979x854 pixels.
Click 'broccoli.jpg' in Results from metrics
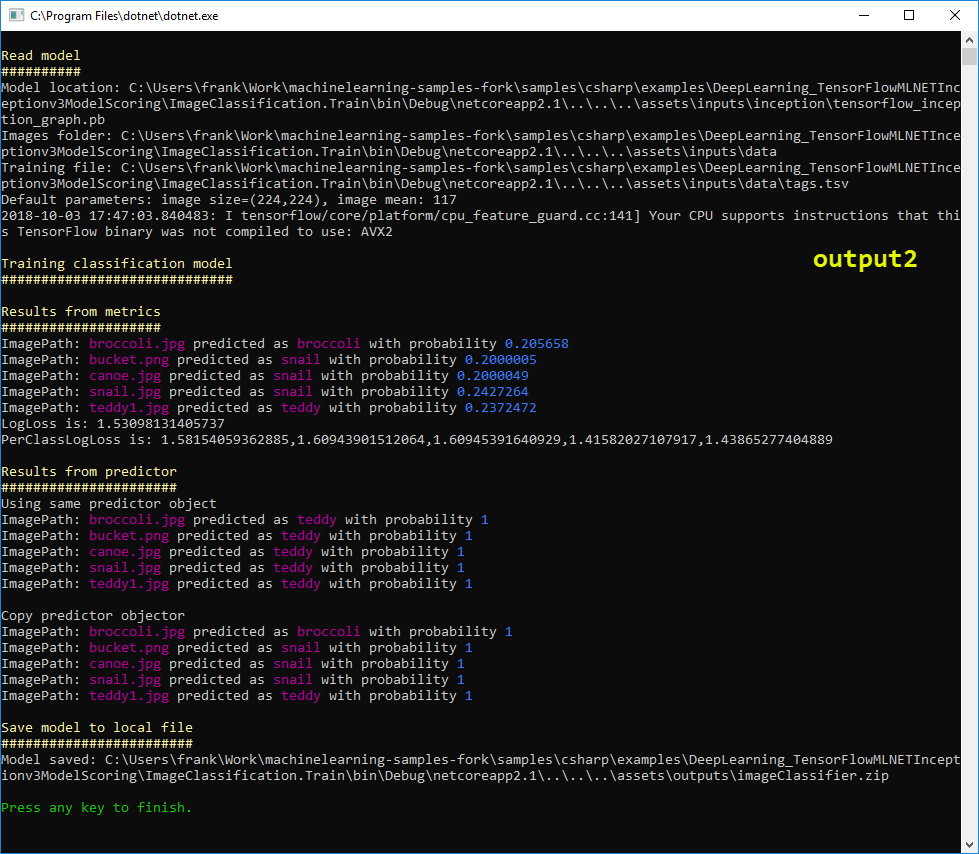coord(137,343)
